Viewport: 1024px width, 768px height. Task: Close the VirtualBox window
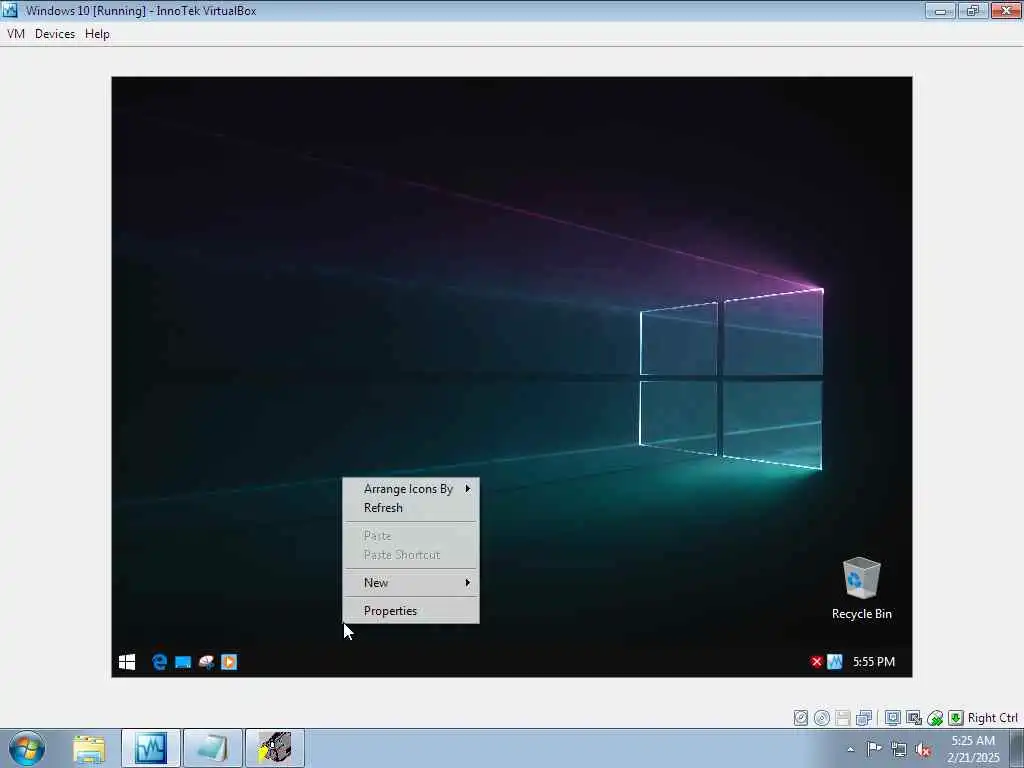pyautogui.click(x=1006, y=10)
